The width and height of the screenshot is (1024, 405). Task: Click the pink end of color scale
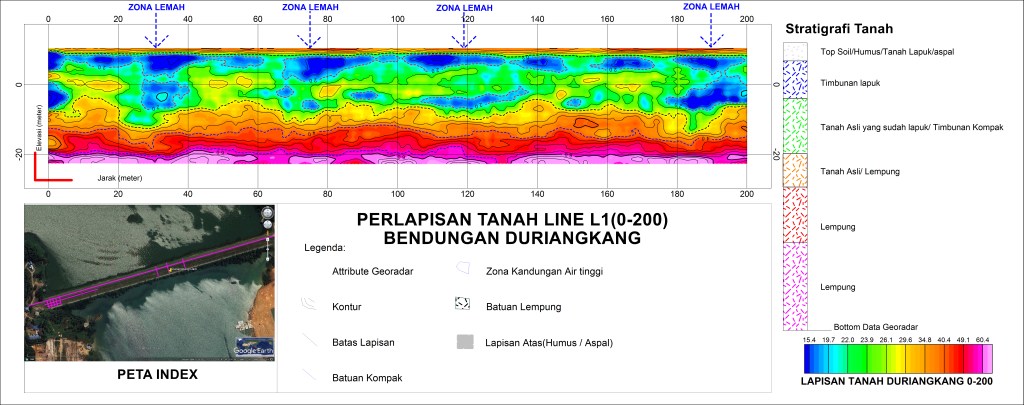click(987, 359)
